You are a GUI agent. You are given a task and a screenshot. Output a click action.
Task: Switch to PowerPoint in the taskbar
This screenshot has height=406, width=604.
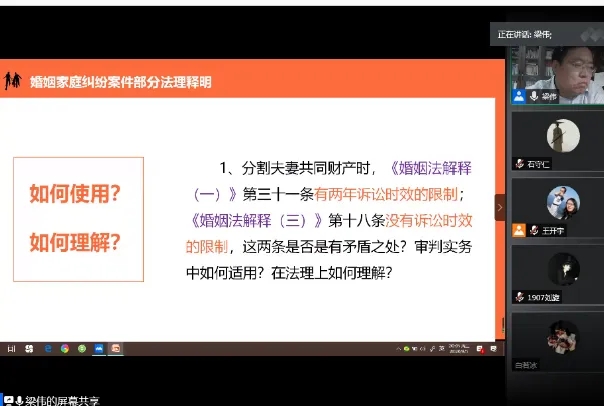coord(115,348)
